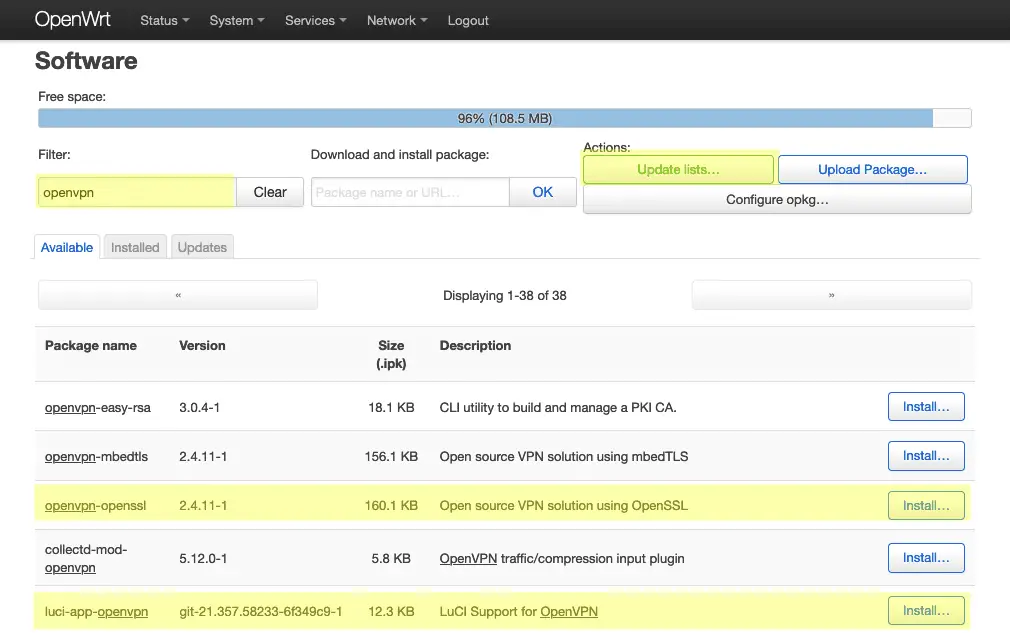Click Update lists button
This screenshot has width=1010, height=633.
[678, 169]
